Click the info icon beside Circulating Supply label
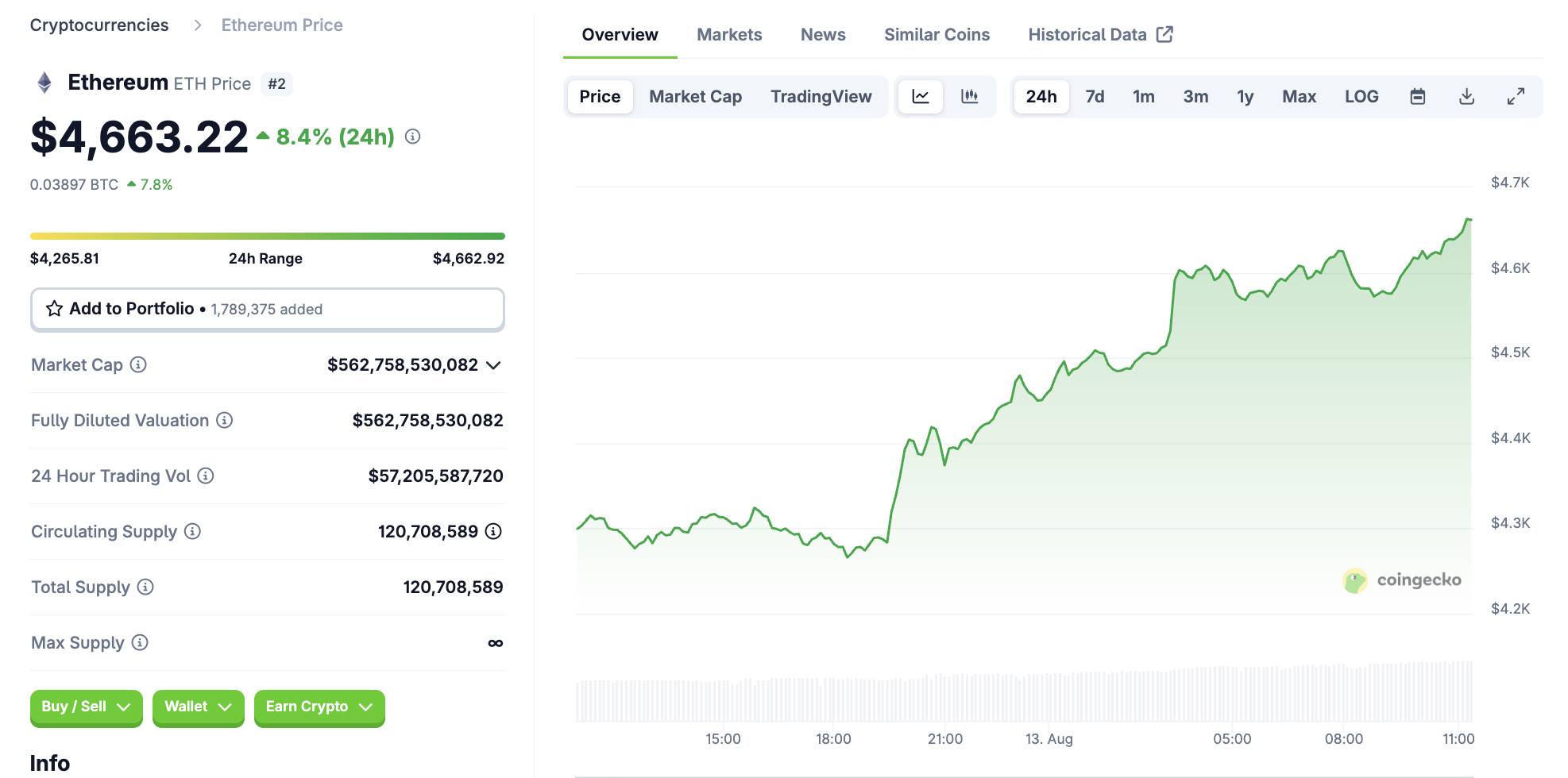The width and height of the screenshot is (1568, 778). tap(192, 531)
